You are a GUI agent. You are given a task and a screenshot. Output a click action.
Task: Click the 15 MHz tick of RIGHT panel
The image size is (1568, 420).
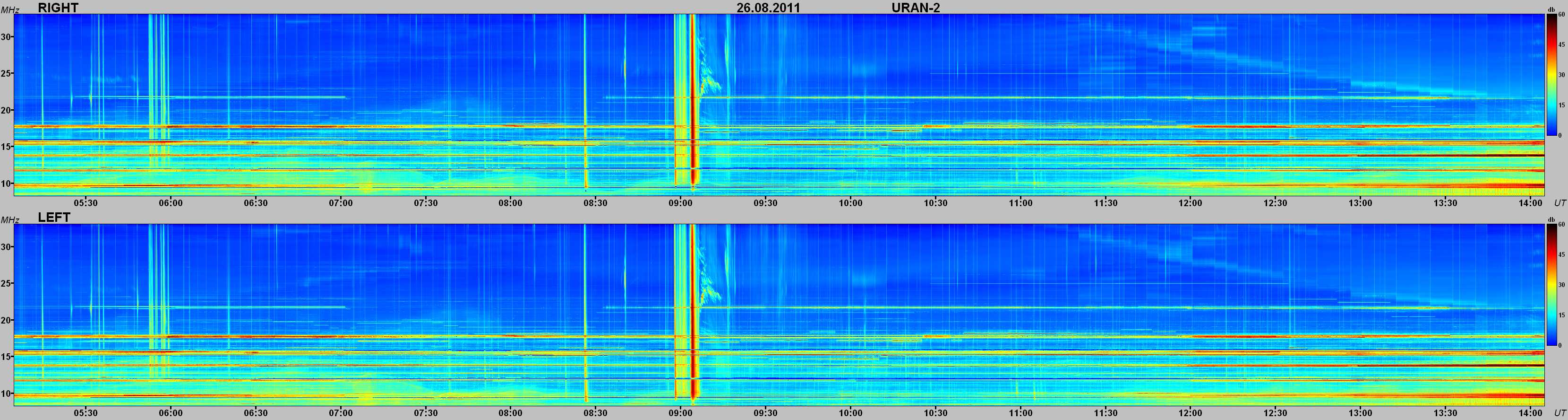point(6,147)
